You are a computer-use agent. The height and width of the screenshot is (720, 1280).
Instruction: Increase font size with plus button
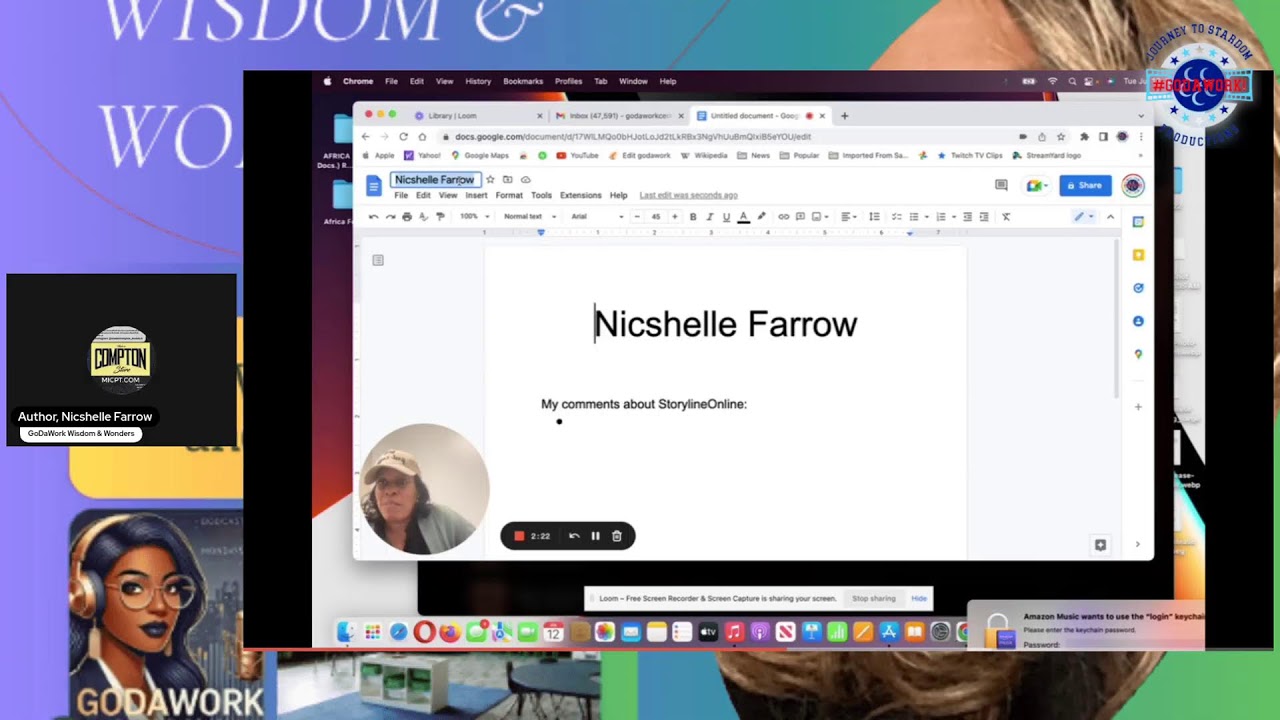point(675,217)
